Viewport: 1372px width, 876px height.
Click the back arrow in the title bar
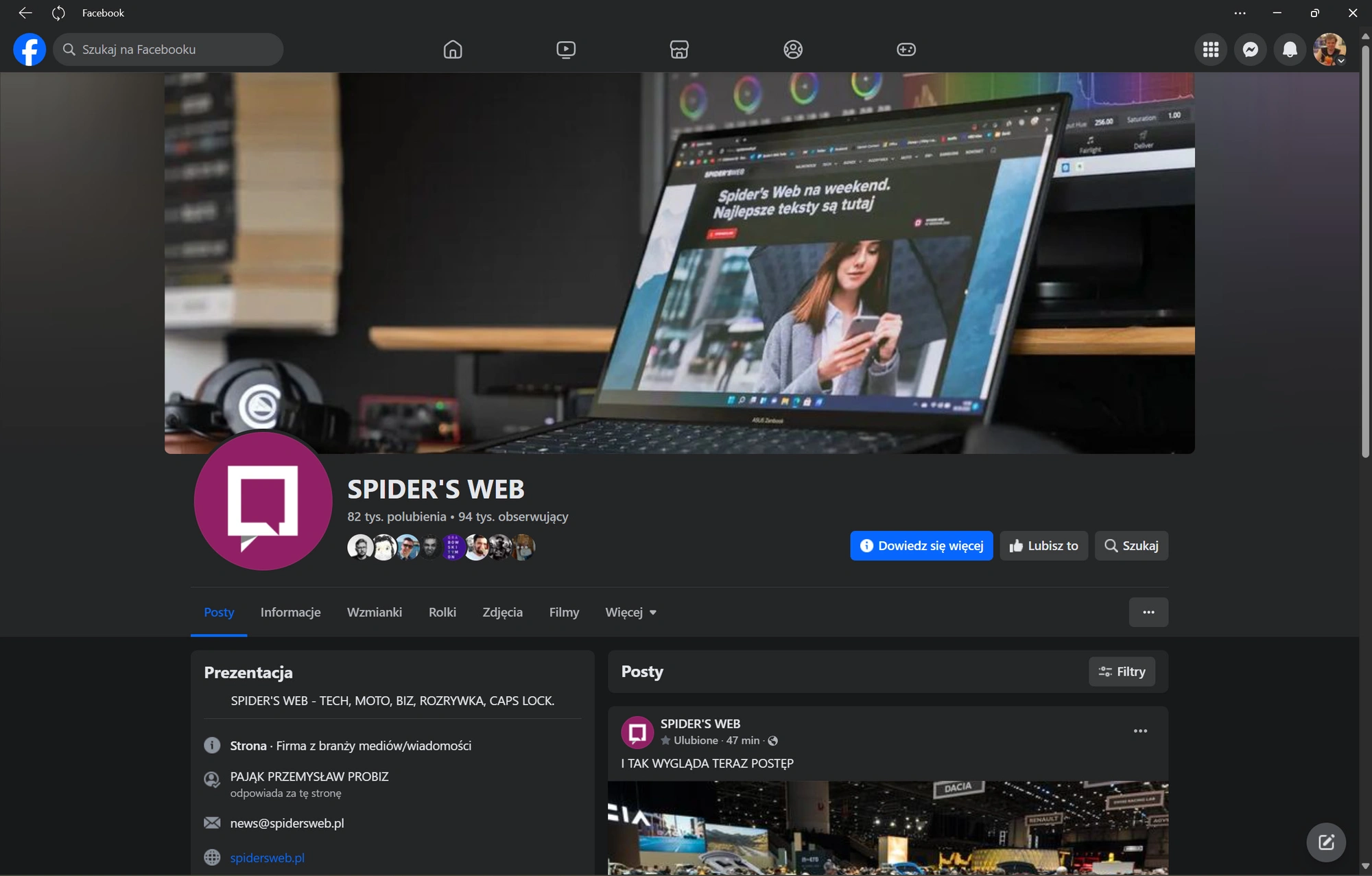[25, 13]
